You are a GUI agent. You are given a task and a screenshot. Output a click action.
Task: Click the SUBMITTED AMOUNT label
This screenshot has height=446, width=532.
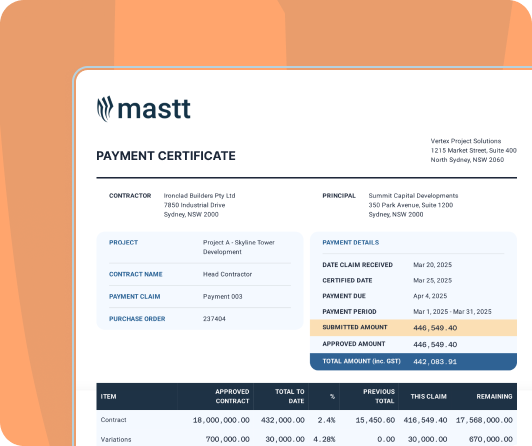point(355,327)
